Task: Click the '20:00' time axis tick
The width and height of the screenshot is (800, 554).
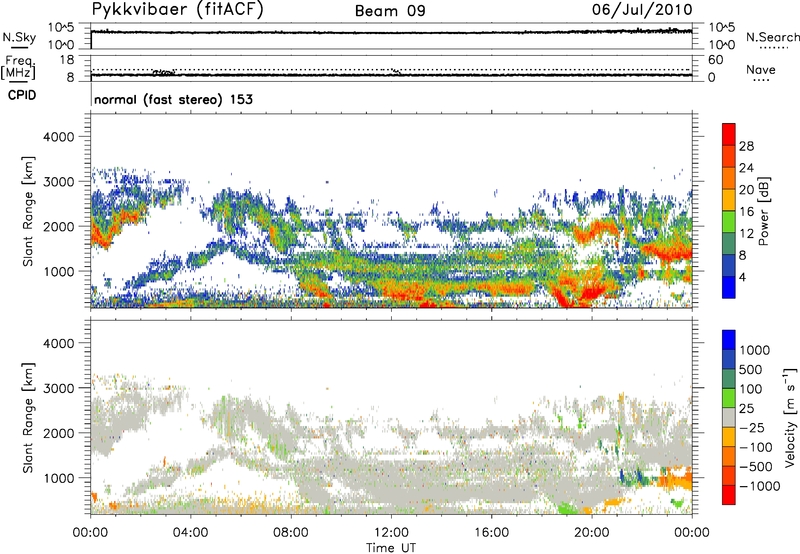Action: pyautogui.click(x=592, y=533)
